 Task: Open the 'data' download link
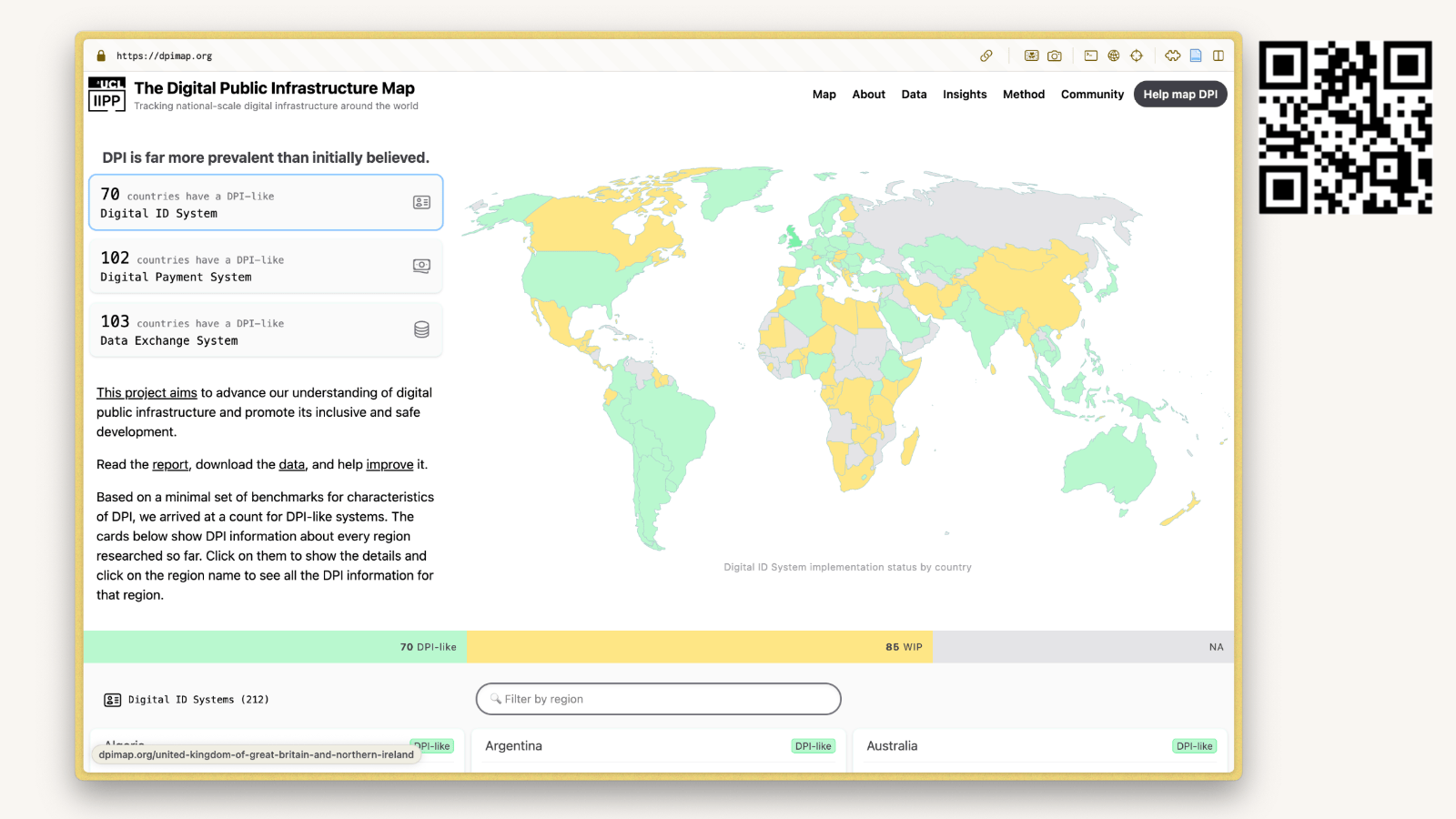point(292,465)
